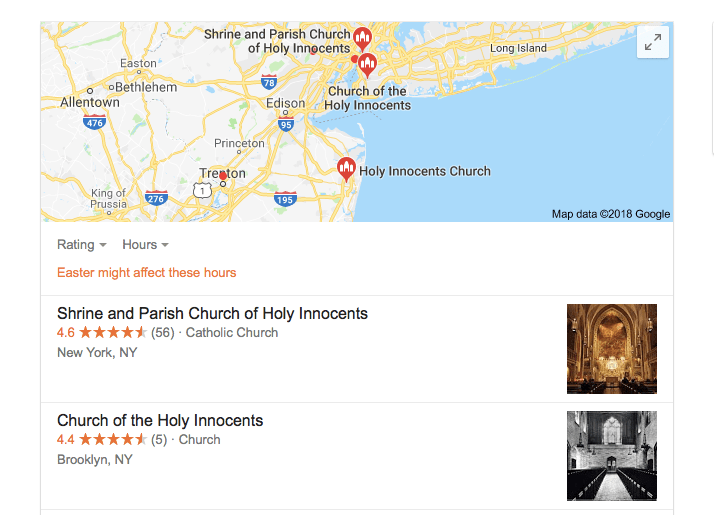Click the Shrine and Parish Church map pin
The image size is (714, 515).
click(x=362, y=40)
